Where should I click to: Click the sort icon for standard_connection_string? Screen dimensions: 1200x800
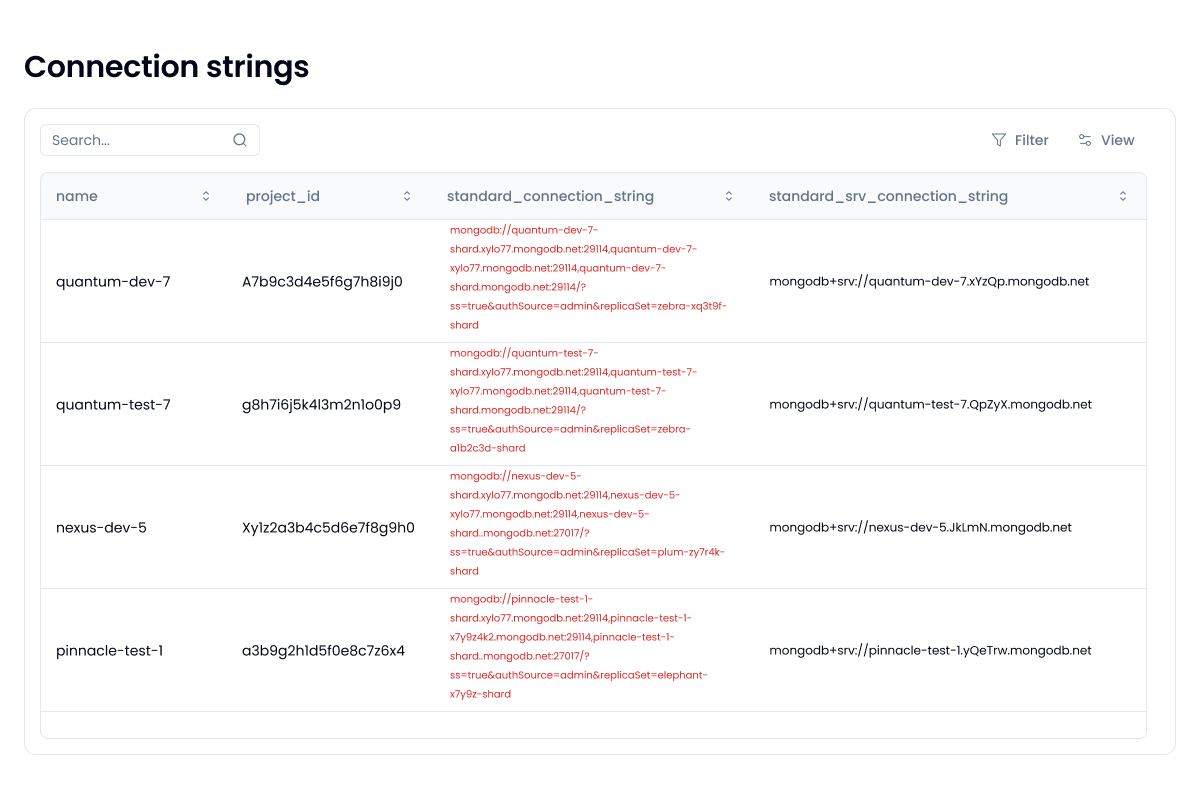(x=729, y=196)
